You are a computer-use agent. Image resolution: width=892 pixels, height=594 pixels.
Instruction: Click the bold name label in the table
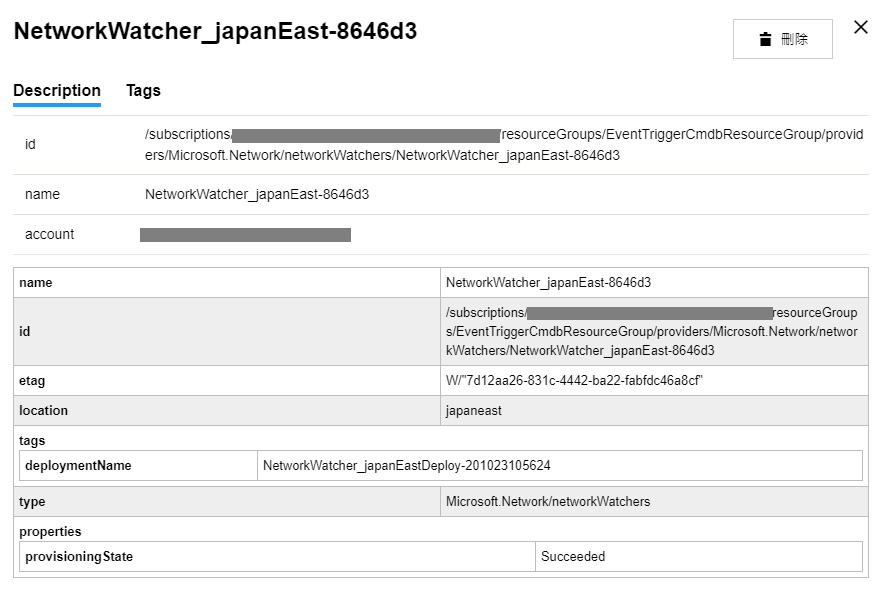35,283
